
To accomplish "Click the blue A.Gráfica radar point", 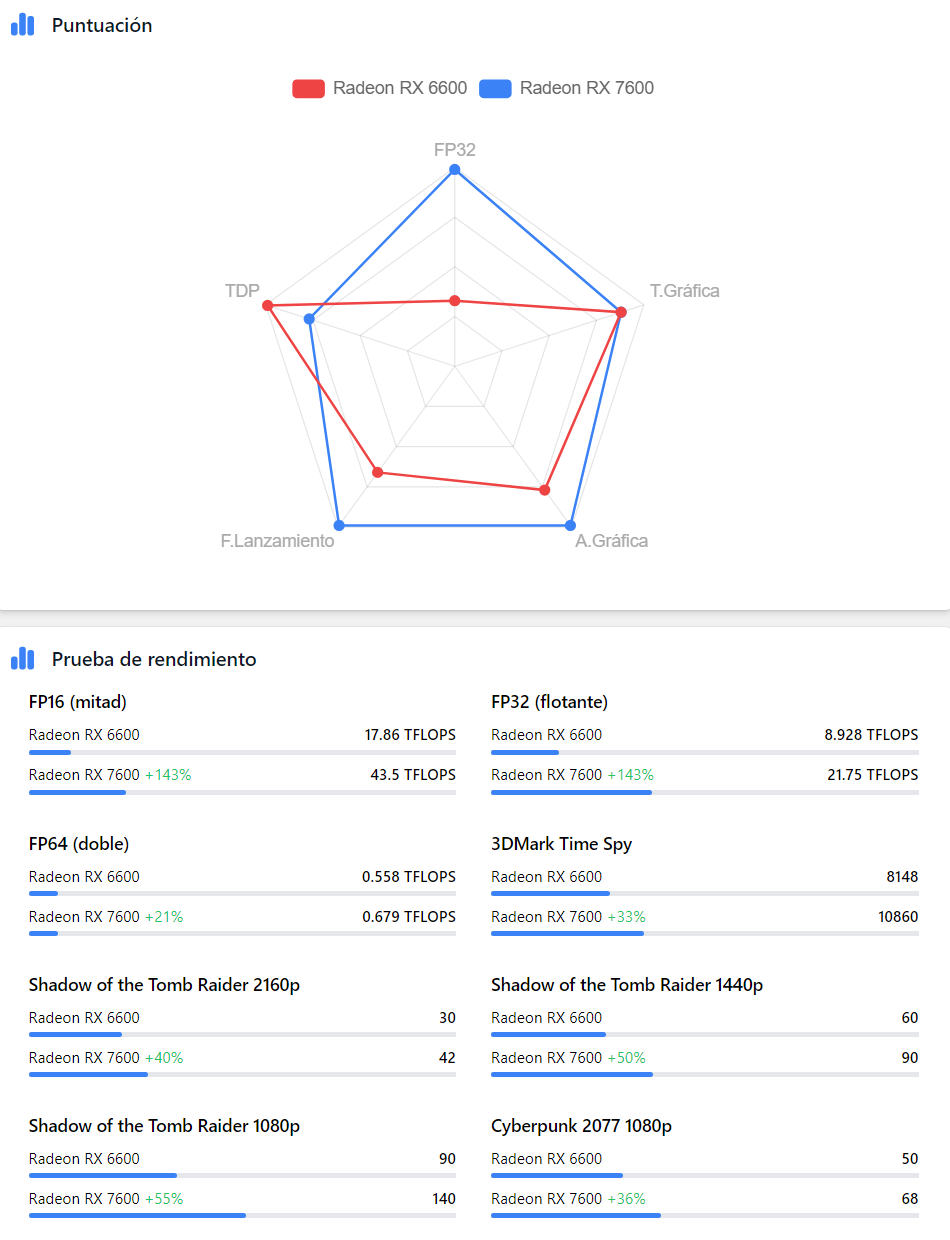I will [x=571, y=525].
